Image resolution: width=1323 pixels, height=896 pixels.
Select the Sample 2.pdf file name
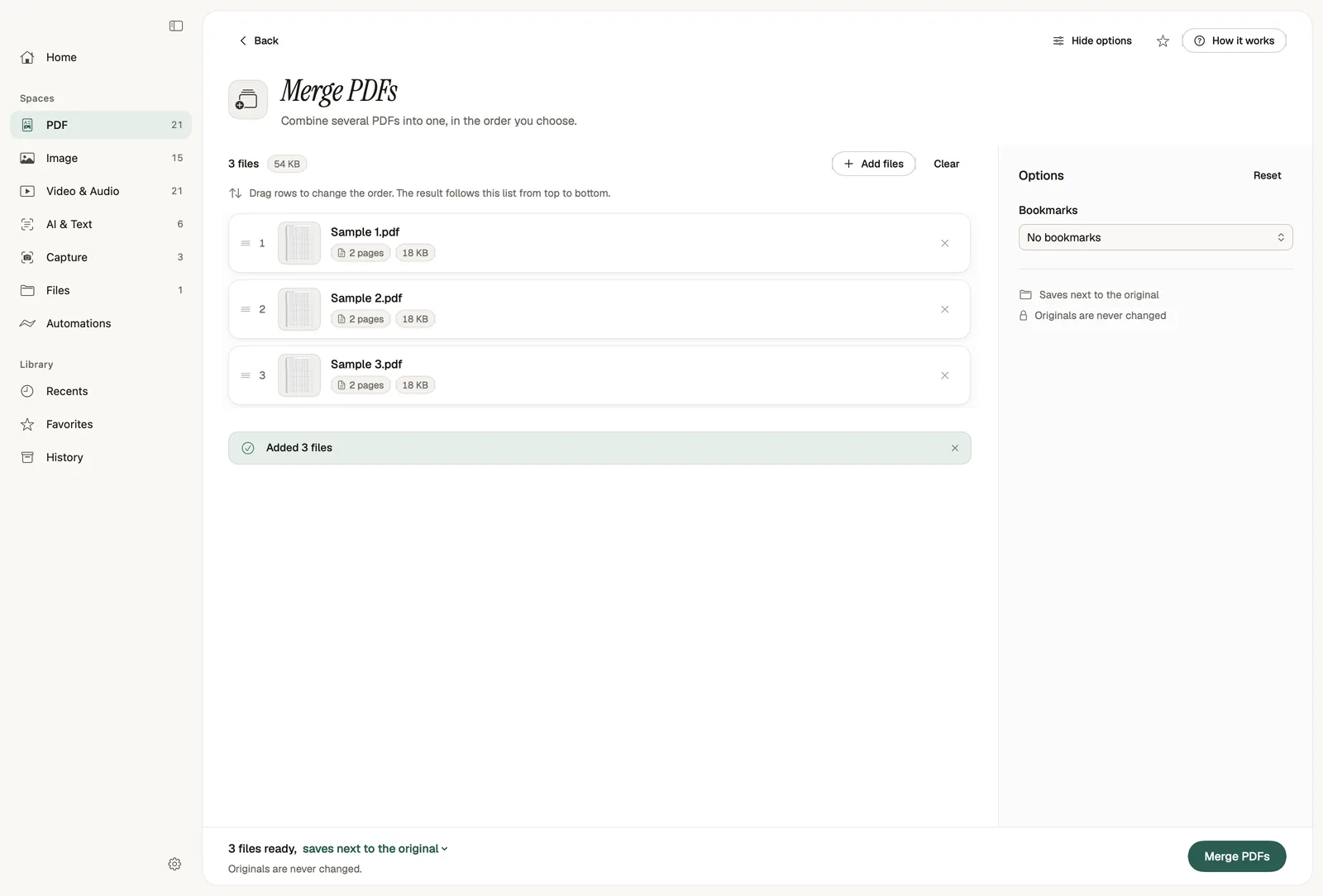click(366, 298)
